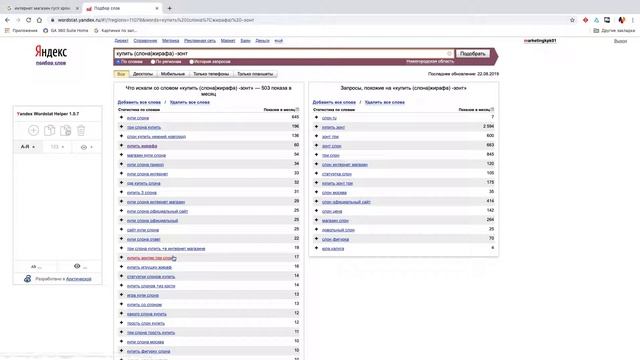The height and width of the screenshot is (360, 640).
Task: Open the 'ещё' menu in top navigation
Action: pyautogui.click(x=278, y=41)
